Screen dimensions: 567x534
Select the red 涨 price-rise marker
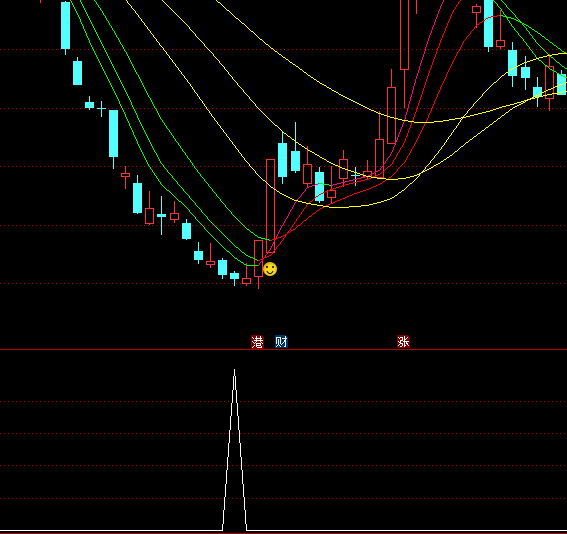click(403, 342)
